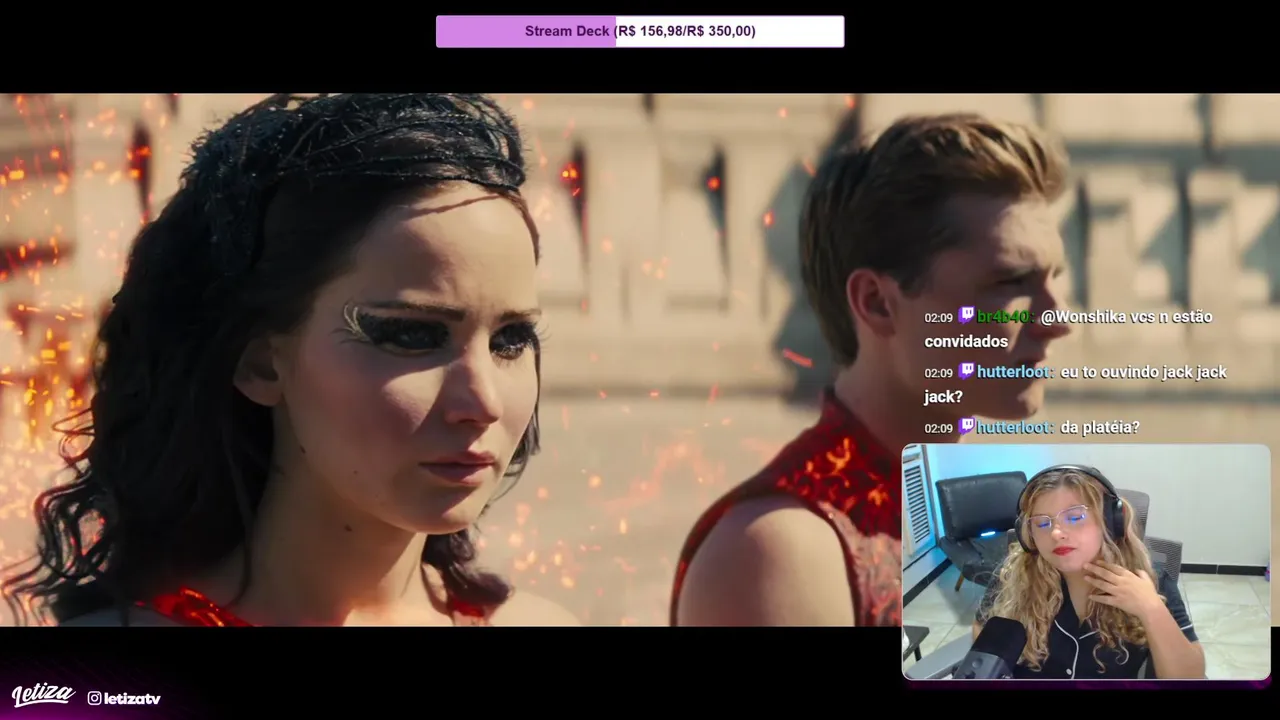Click the Twitch badge beside hutterloot's jack jack message

point(966,371)
